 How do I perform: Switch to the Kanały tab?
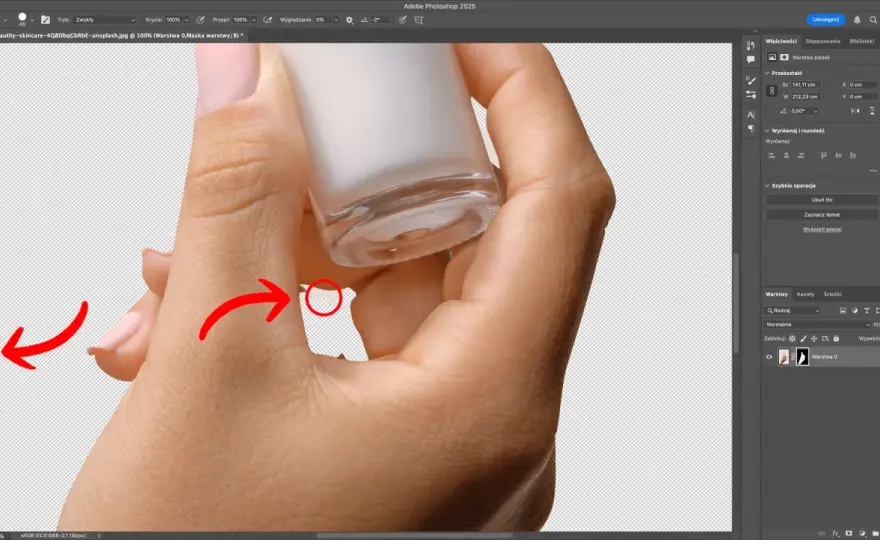click(805, 294)
